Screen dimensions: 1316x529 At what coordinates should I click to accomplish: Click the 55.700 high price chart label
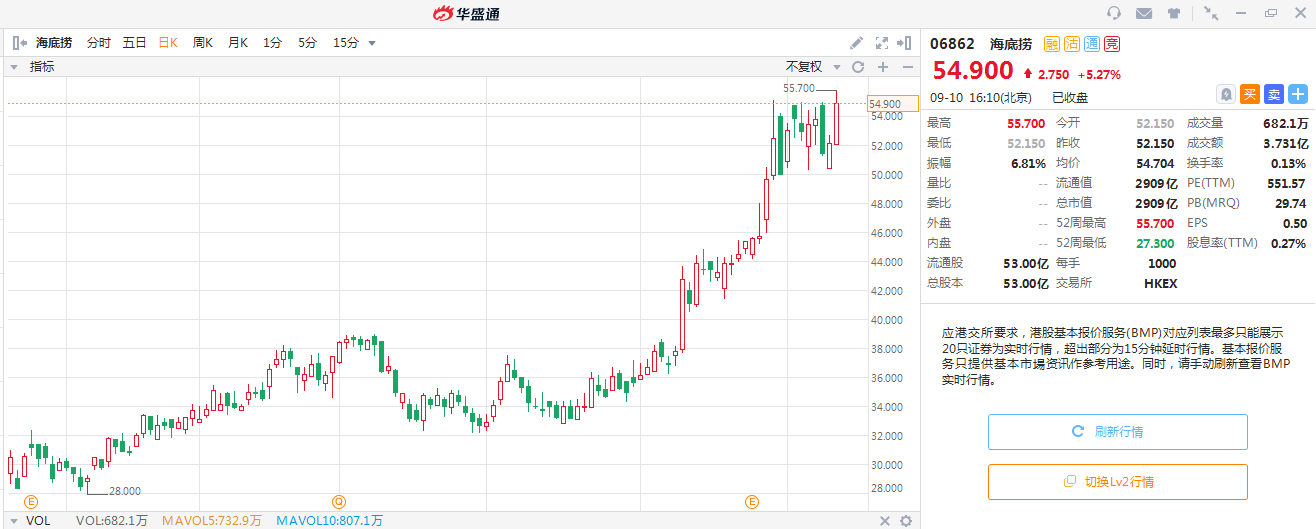799,88
